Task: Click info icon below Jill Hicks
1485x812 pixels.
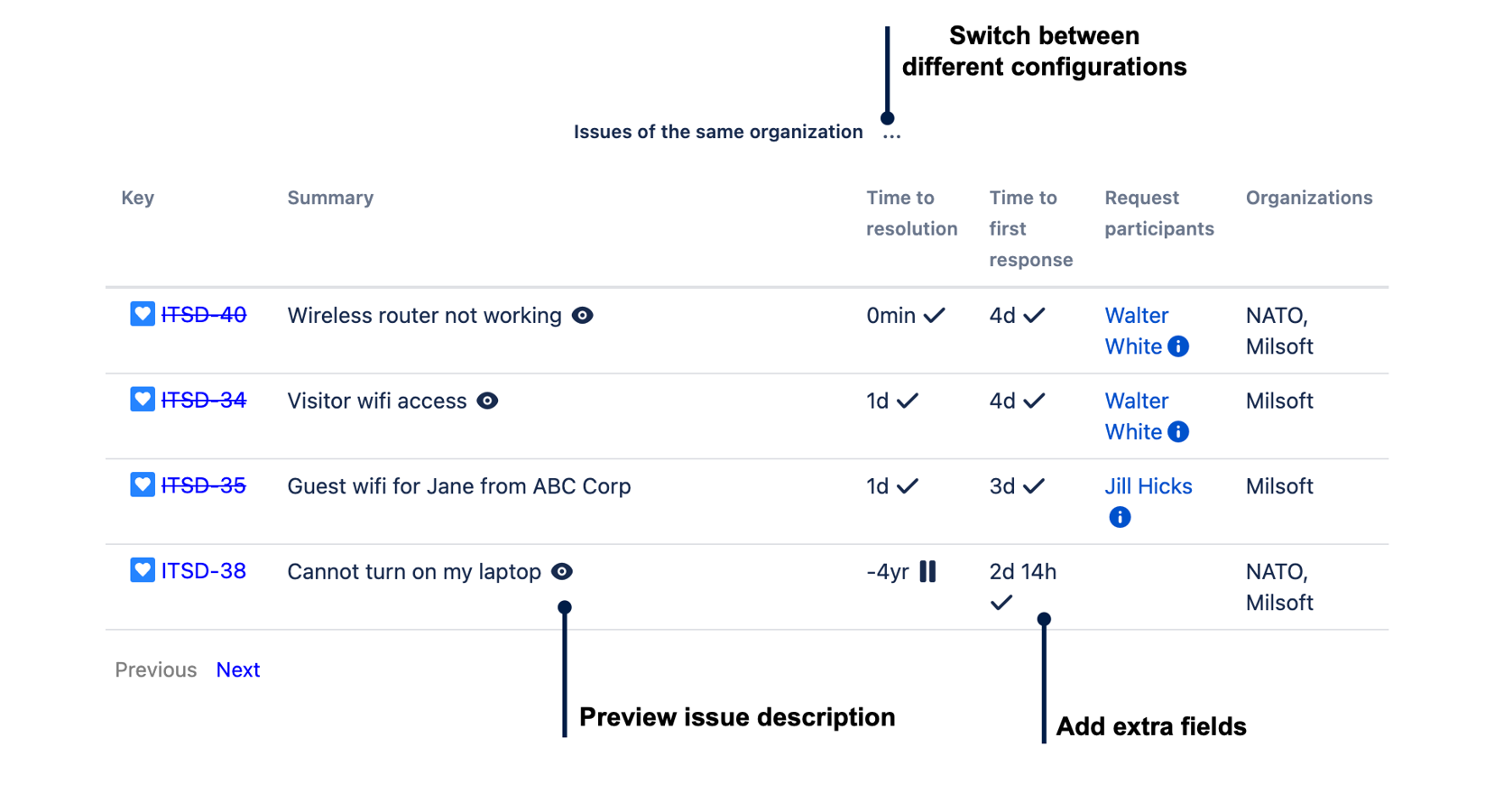Action: [1120, 517]
